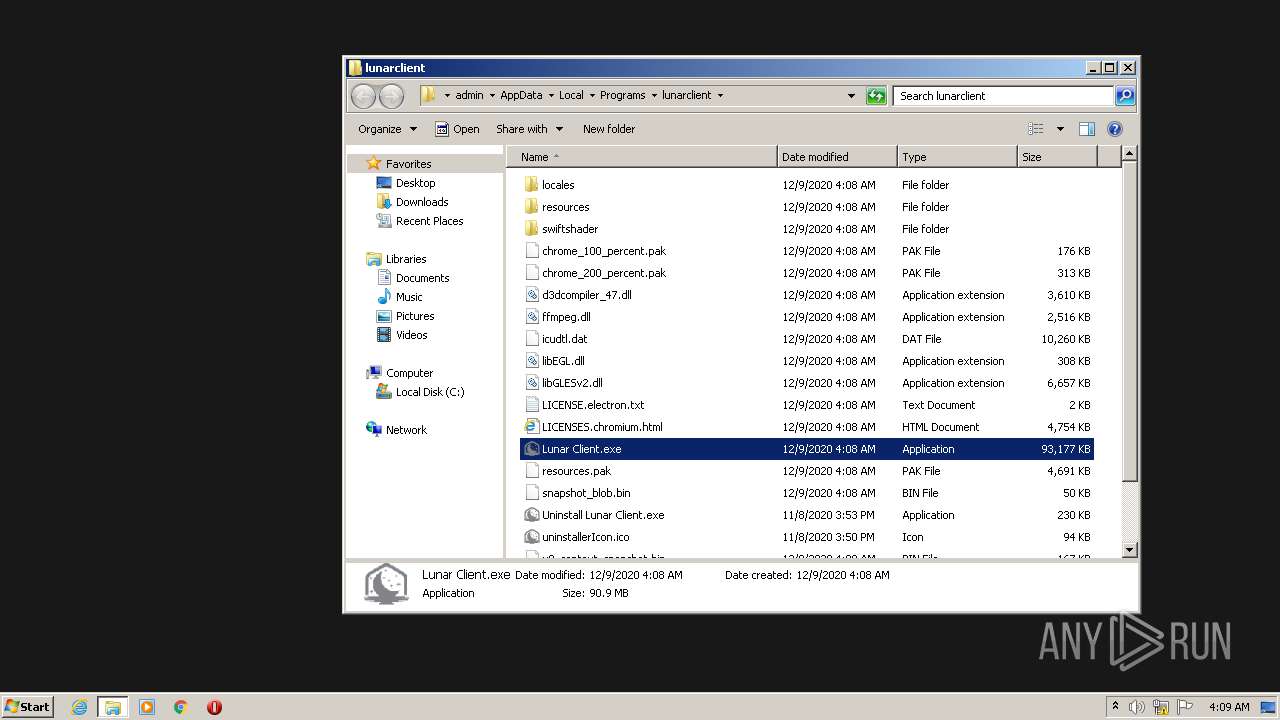
Task: Click the Lunar Client.exe icon
Action: [532, 449]
